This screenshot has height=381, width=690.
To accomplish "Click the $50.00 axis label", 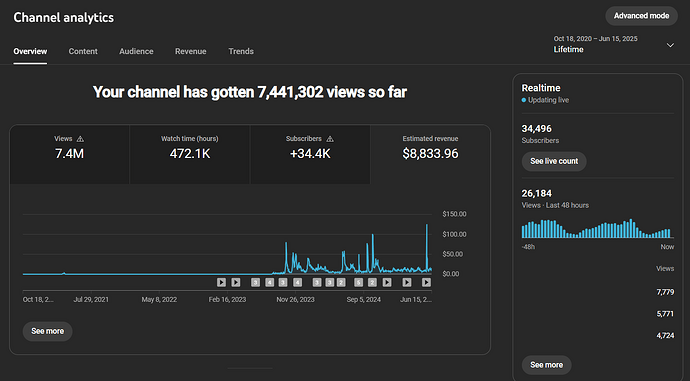I will pos(452,254).
